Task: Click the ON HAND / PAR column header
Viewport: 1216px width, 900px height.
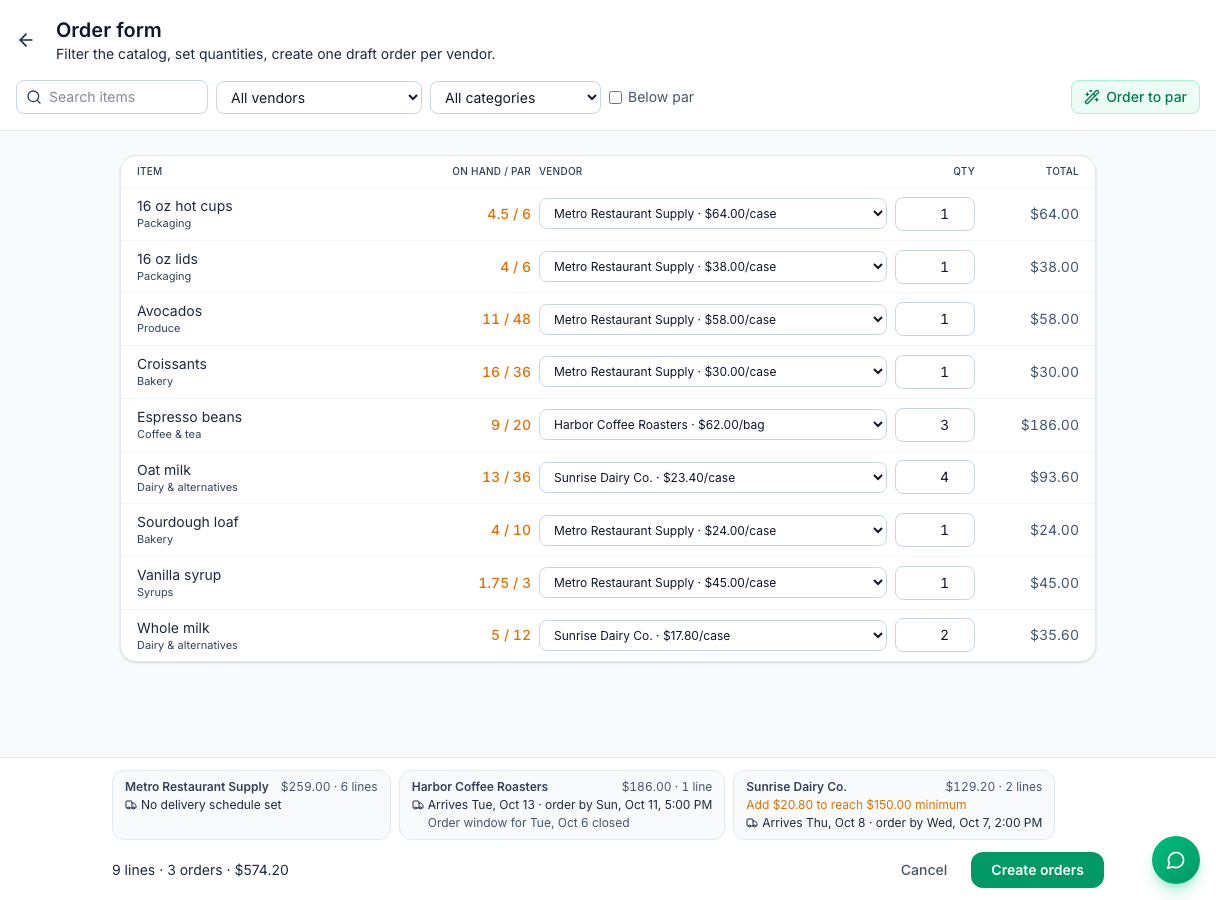Action: [x=491, y=171]
